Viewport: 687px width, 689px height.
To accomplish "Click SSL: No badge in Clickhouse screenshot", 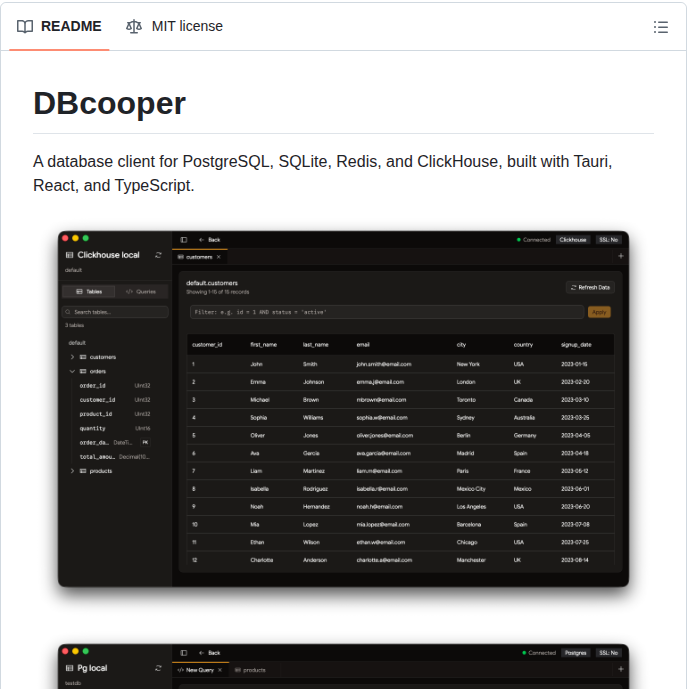I will [x=608, y=240].
